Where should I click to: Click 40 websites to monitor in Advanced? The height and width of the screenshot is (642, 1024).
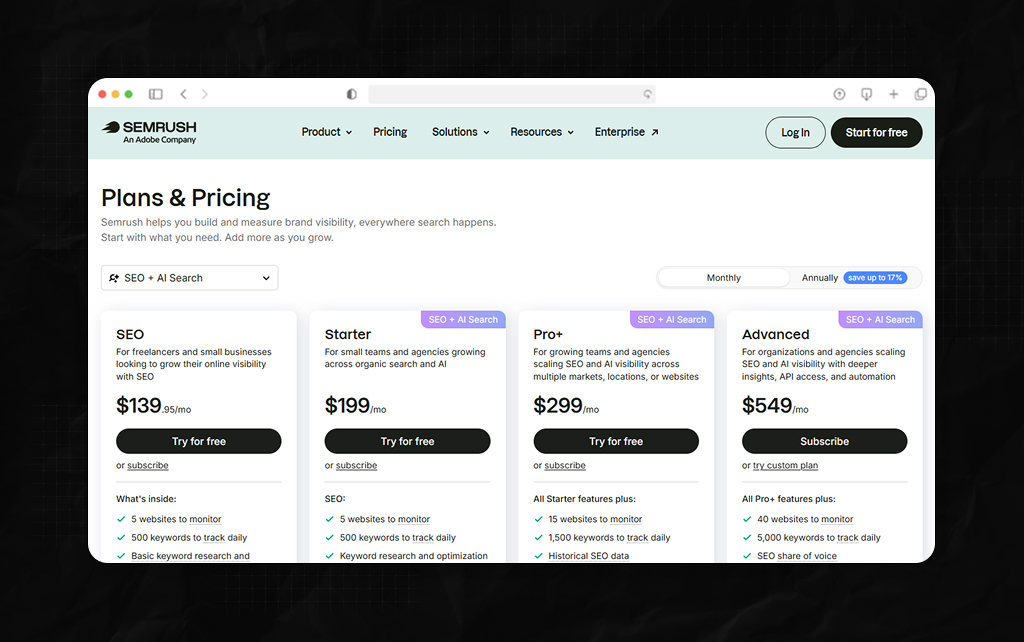(805, 519)
